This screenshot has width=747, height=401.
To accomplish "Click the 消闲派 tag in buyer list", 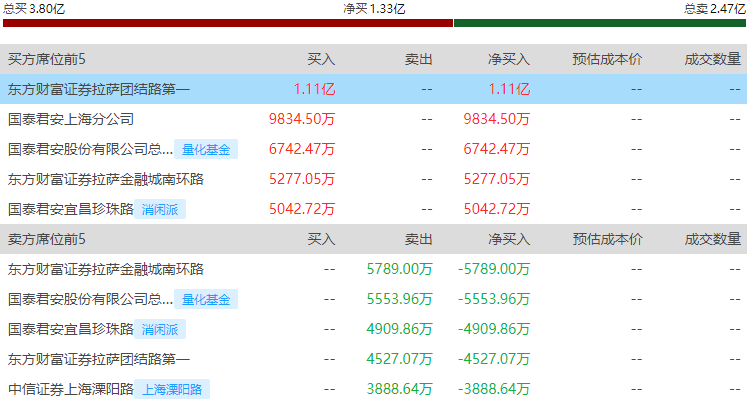I will pyautogui.click(x=160, y=209).
